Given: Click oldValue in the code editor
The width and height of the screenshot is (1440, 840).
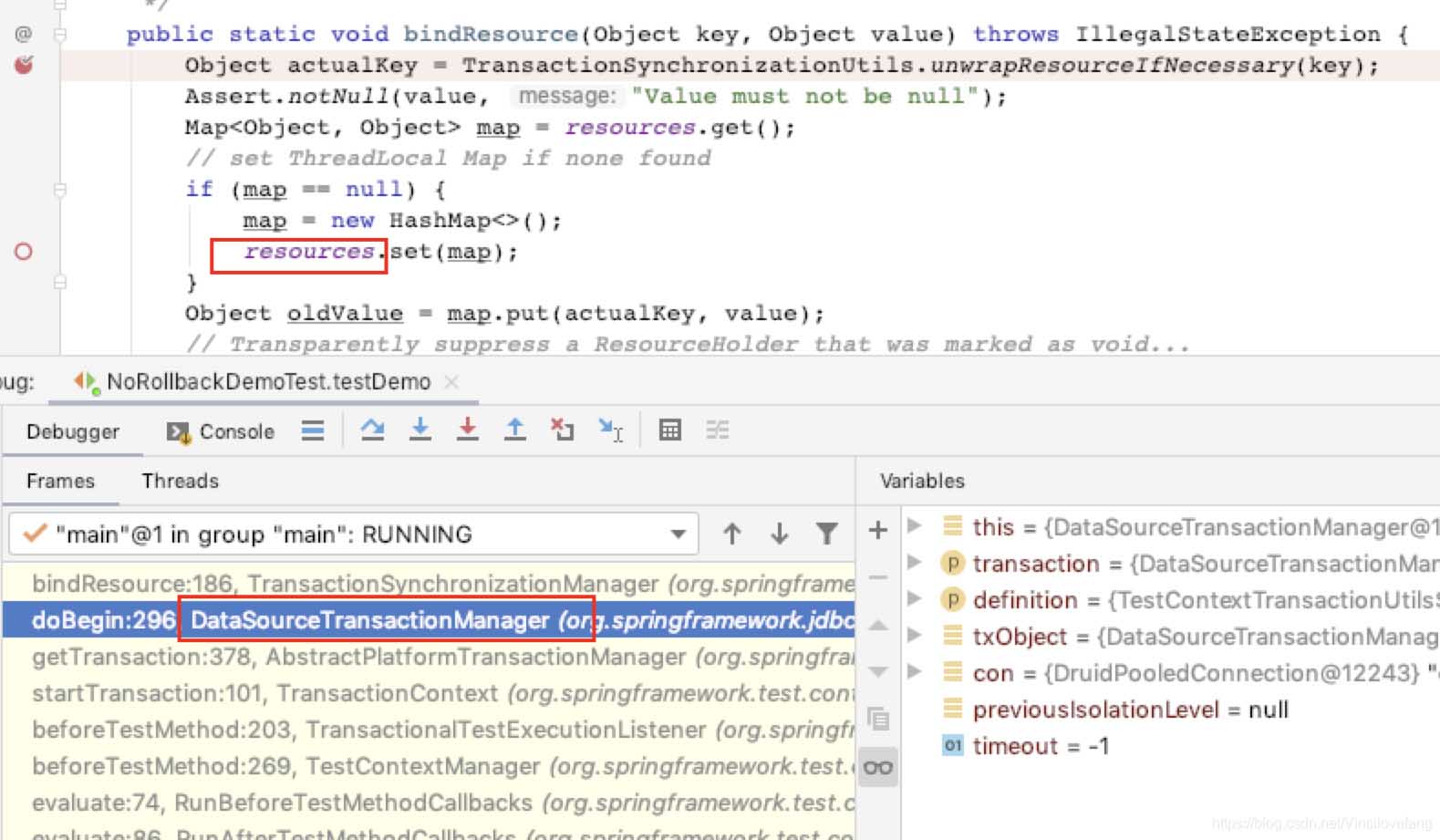Looking at the screenshot, I should click(345, 313).
